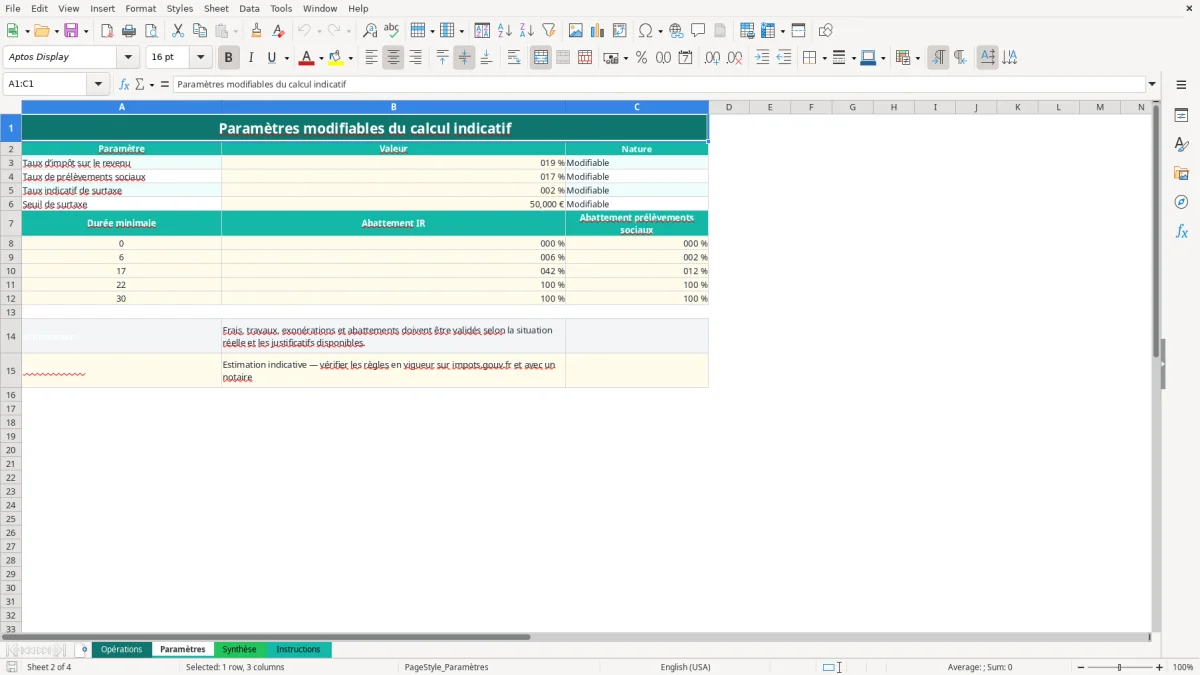This screenshot has height=675, width=1200.
Task: Switch to the Instructions sheet tab
Action: (x=298, y=650)
